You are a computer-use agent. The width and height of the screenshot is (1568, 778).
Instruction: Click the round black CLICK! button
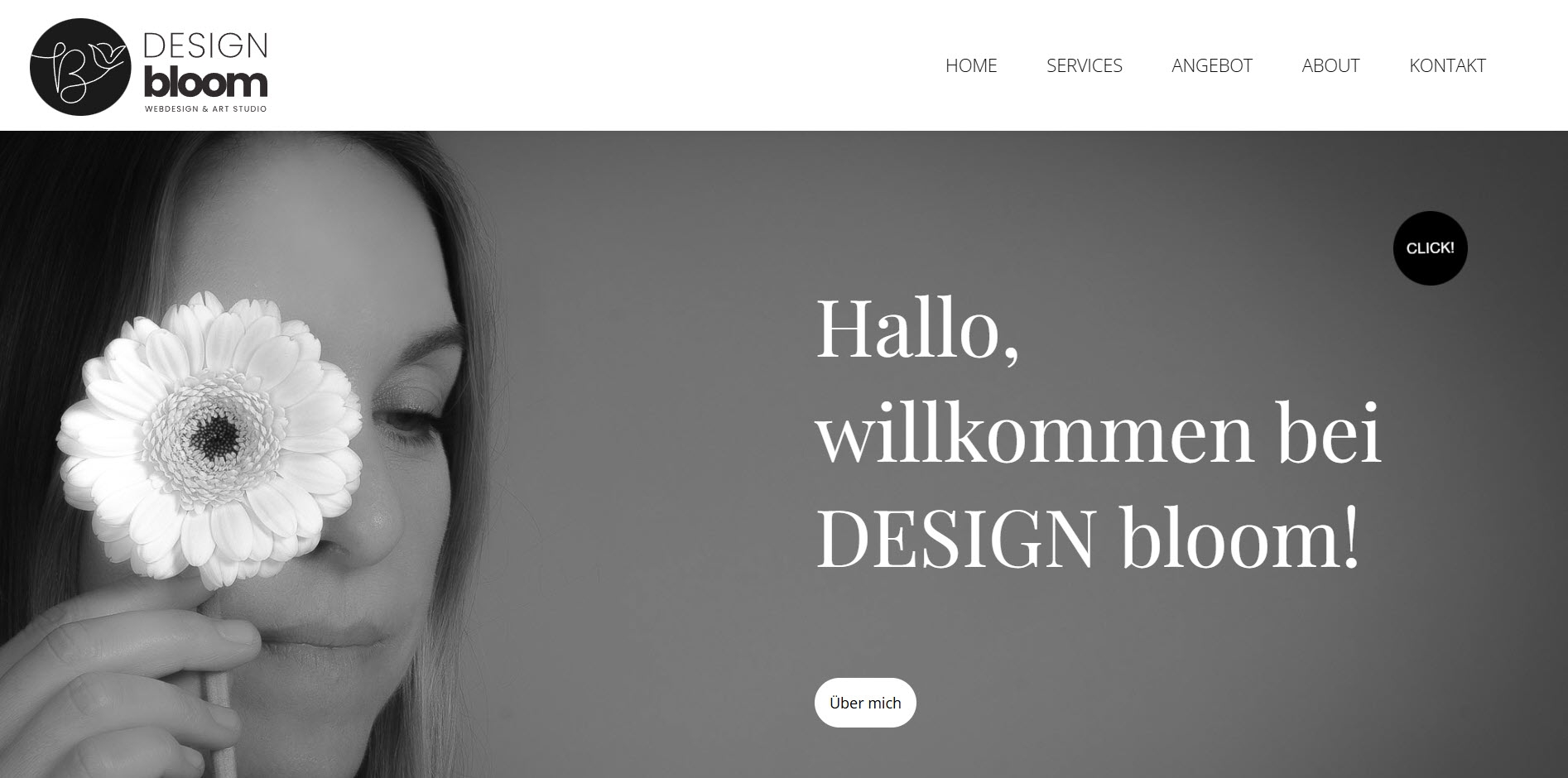click(1430, 248)
